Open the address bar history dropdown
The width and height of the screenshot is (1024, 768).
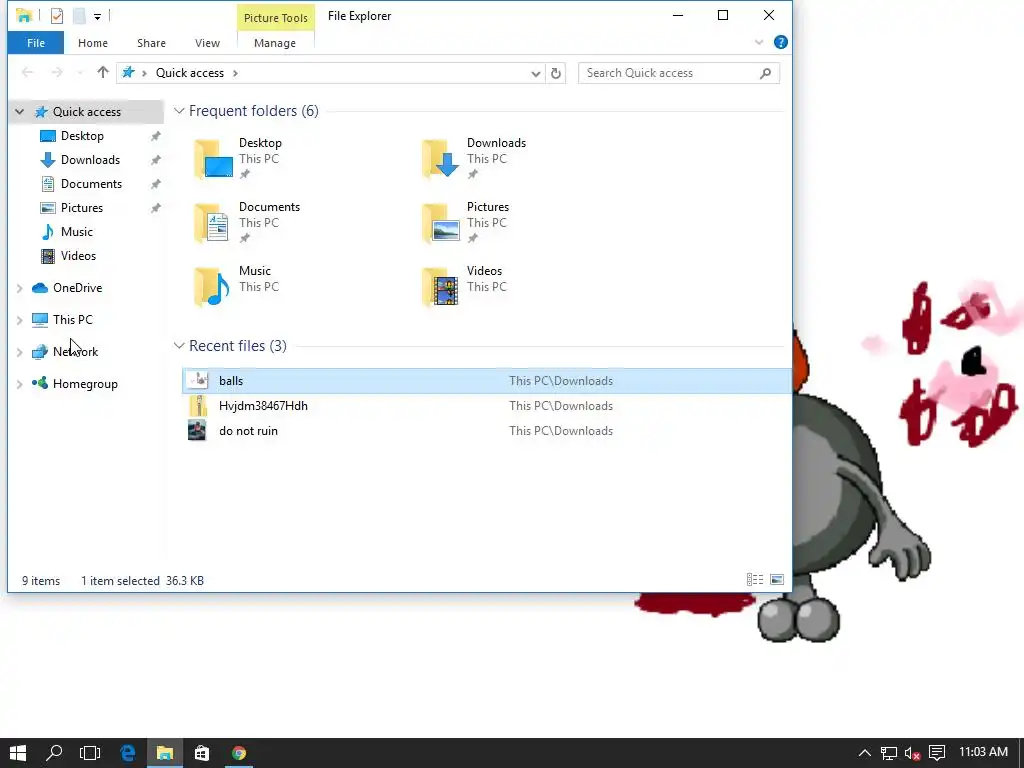point(536,73)
